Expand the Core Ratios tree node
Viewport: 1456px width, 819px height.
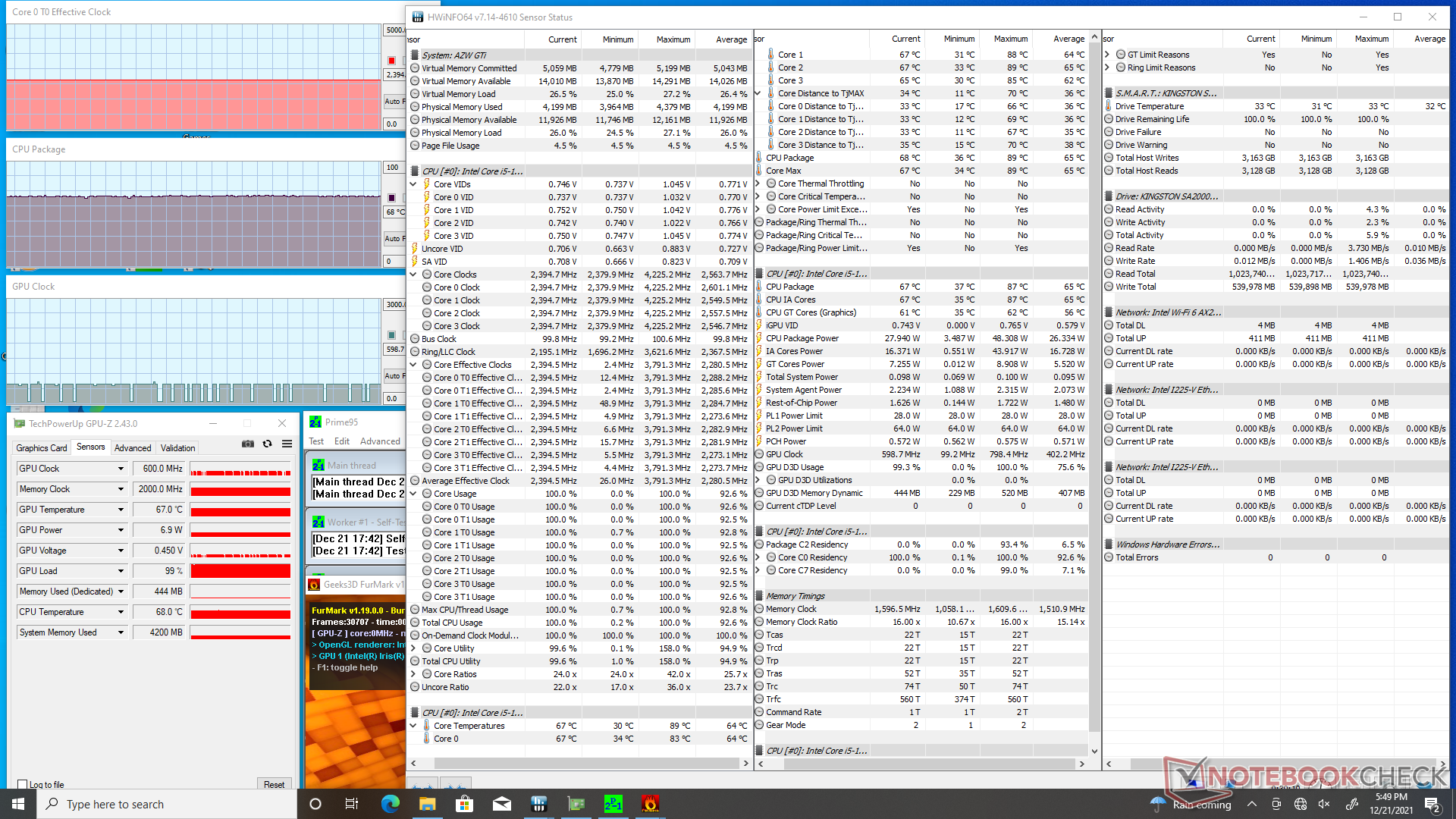[x=413, y=674]
